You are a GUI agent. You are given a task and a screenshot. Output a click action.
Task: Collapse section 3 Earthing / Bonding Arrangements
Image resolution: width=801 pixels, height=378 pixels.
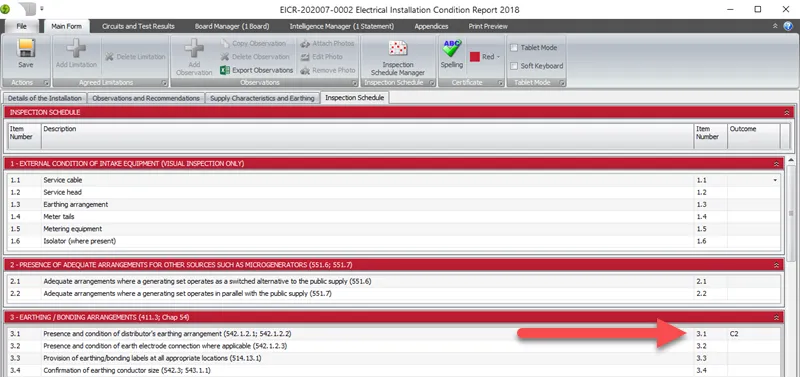[x=776, y=317]
